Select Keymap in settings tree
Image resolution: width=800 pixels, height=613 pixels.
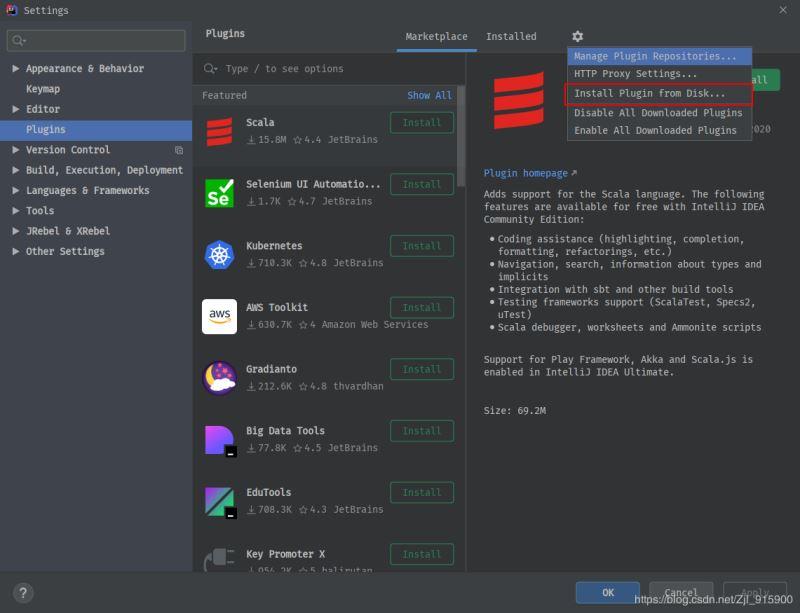pyautogui.click(x=43, y=89)
